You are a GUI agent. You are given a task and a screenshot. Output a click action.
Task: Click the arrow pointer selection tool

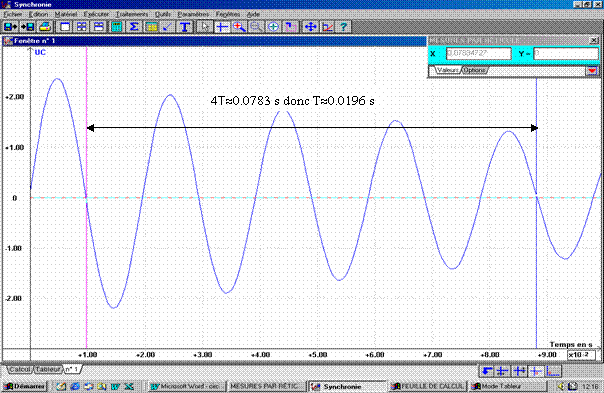[x=205, y=27]
